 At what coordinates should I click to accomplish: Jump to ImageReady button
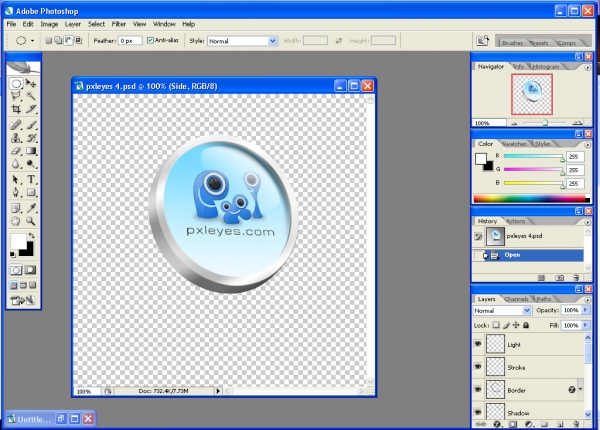click(x=23, y=301)
